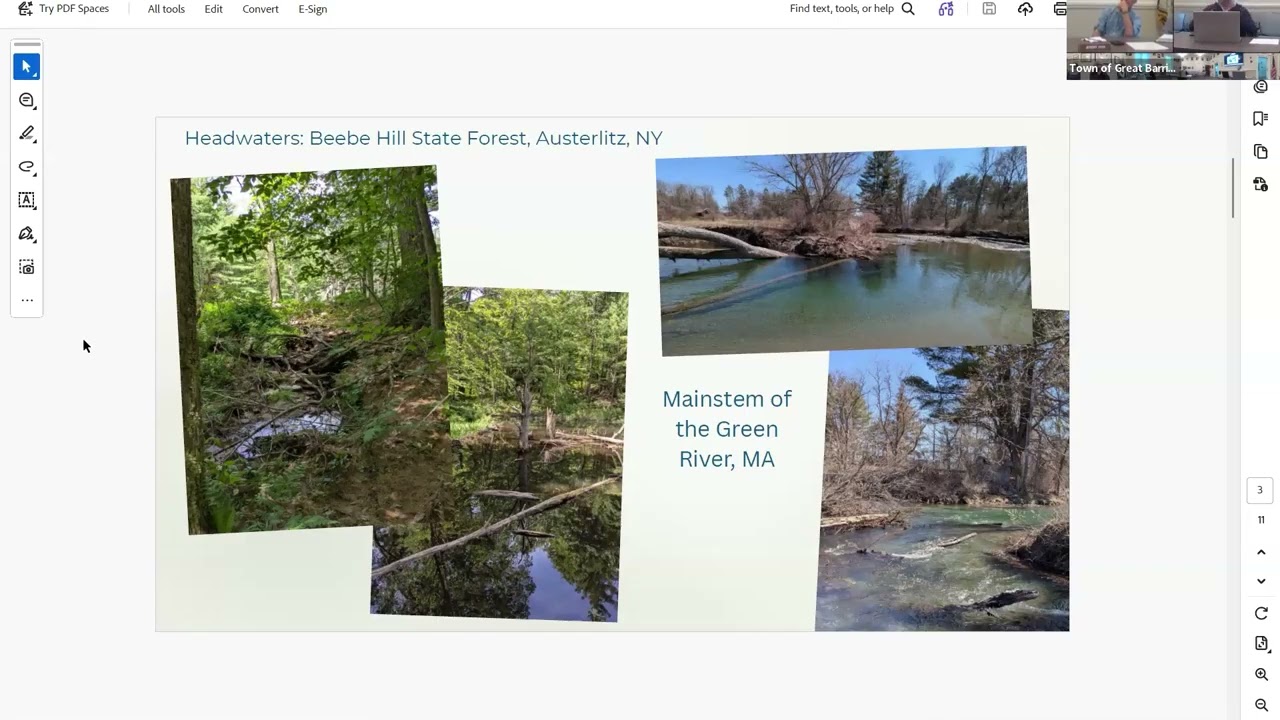Click the Find text, tools, or help field
This screenshot has width=1280, height=720.
pyautogui.click(x=841, y=9)
